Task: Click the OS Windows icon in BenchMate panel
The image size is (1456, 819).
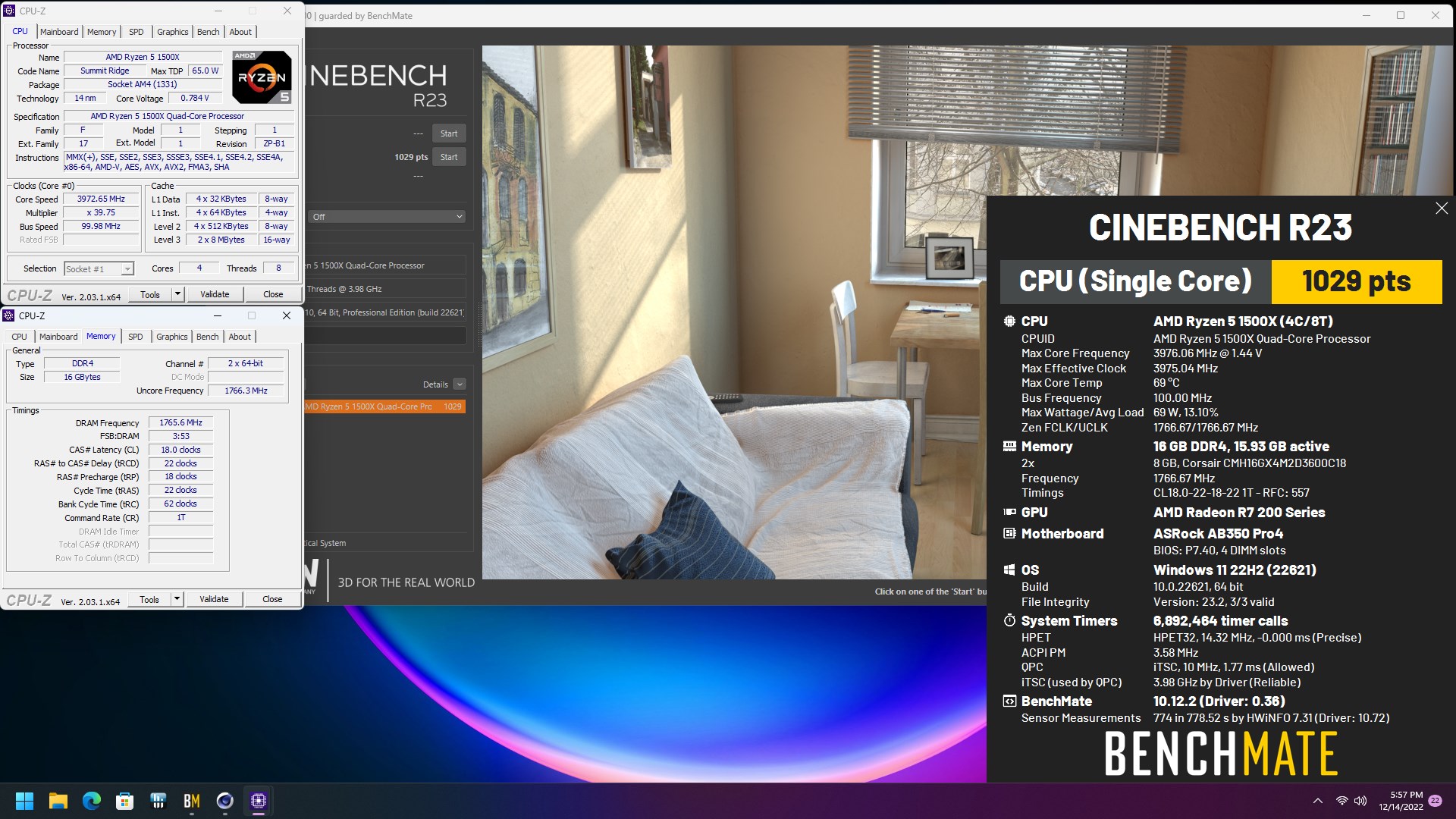Action: point(1009,570)
